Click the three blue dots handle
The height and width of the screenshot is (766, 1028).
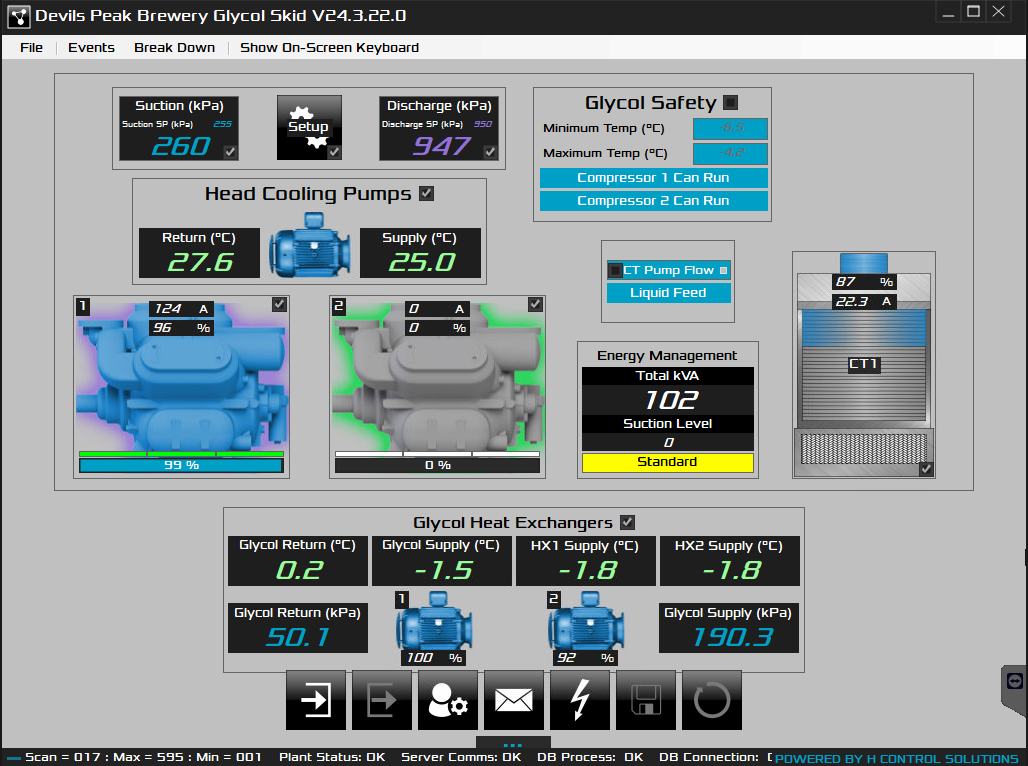pos(513,745)
